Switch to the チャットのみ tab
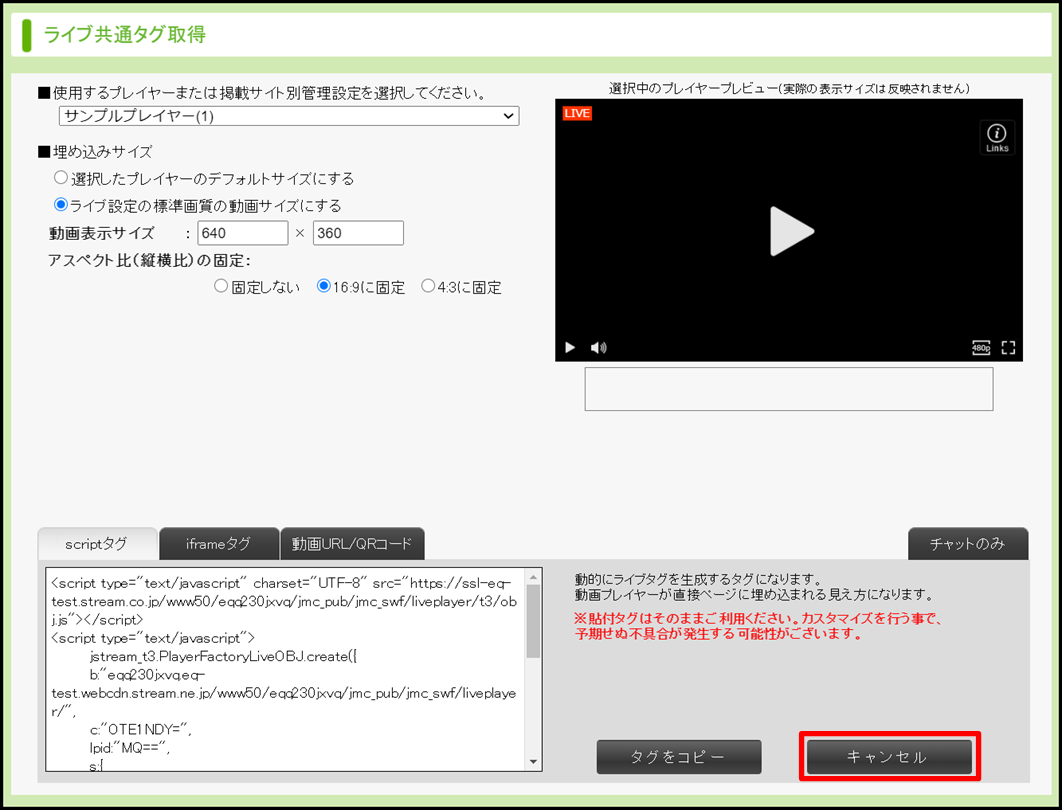The height and width of the screenshot is (810, 1062). pos(967,544)
